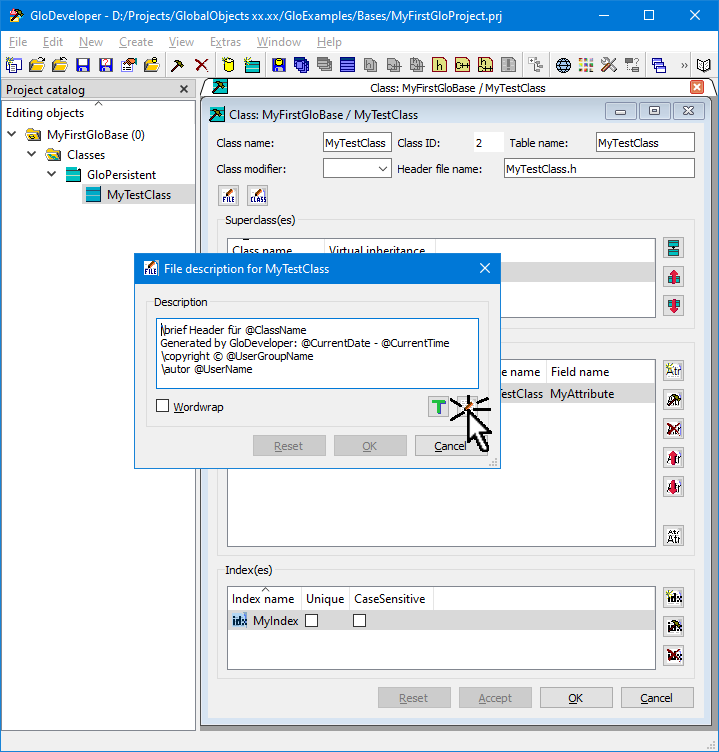719x752 pixels.
Task: Select the MyIndex row
Action: (441, 621)
